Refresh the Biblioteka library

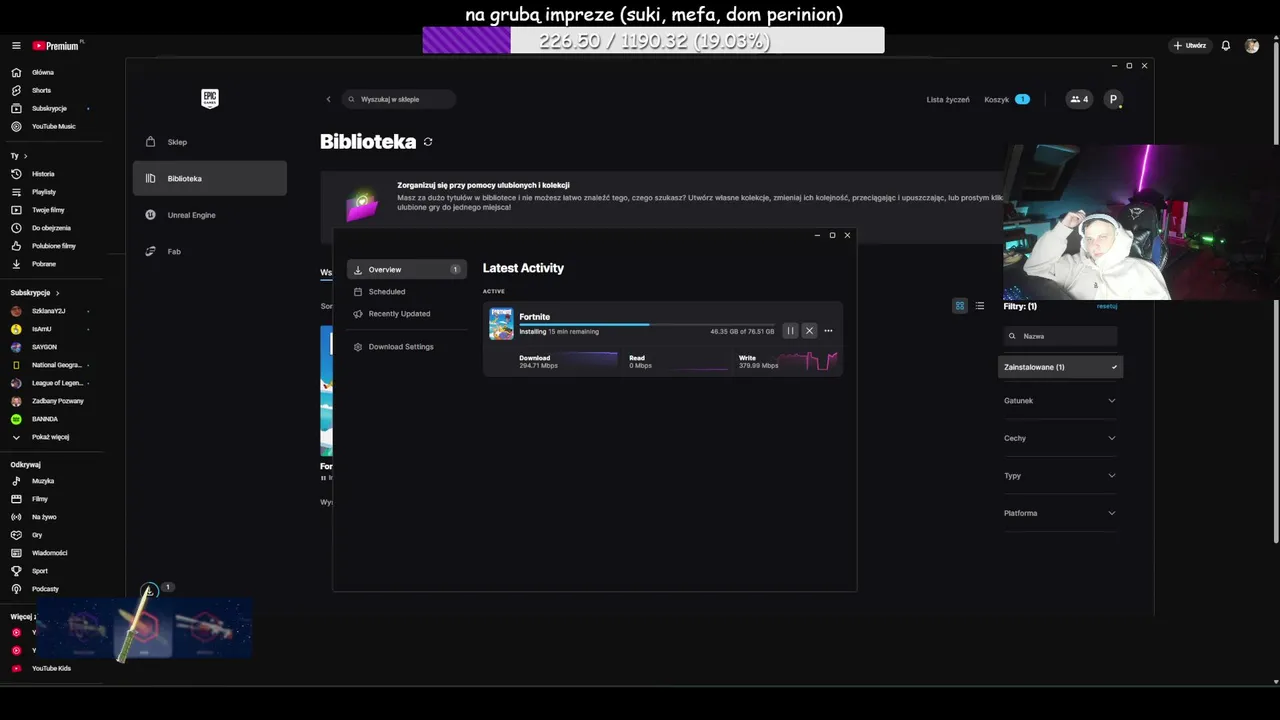pyautogui.click(x=428, y=142)
